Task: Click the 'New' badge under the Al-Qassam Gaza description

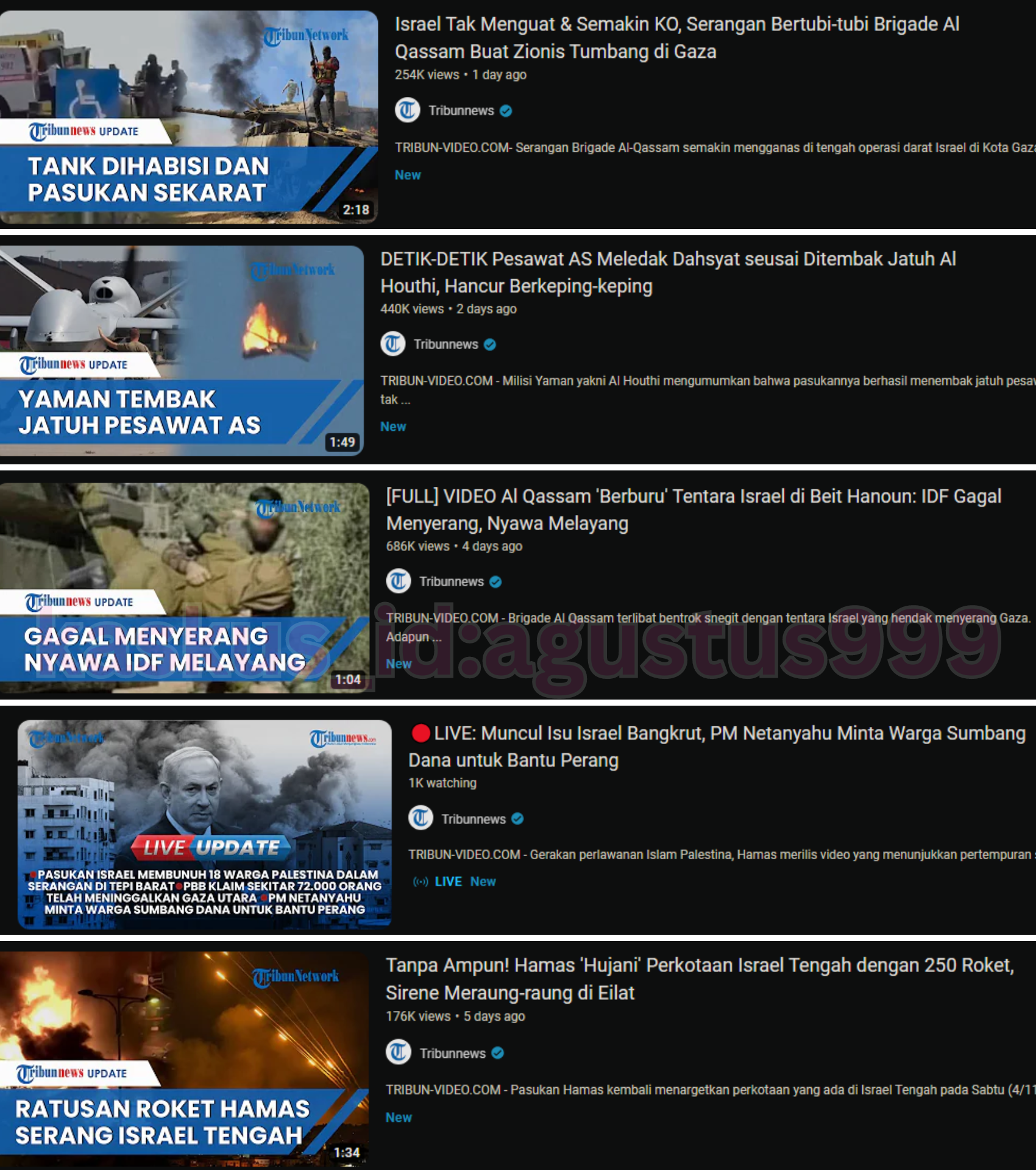Action: 408,175
